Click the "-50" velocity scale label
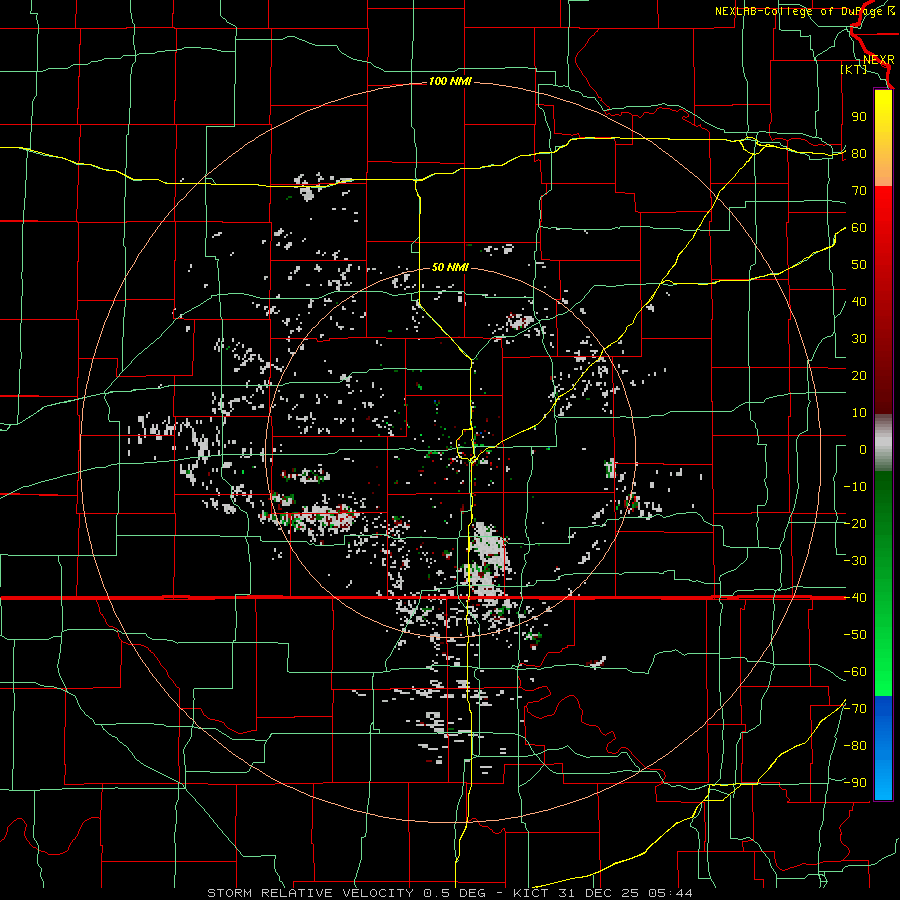The image size is (900, 900). (x=855, y=635)
